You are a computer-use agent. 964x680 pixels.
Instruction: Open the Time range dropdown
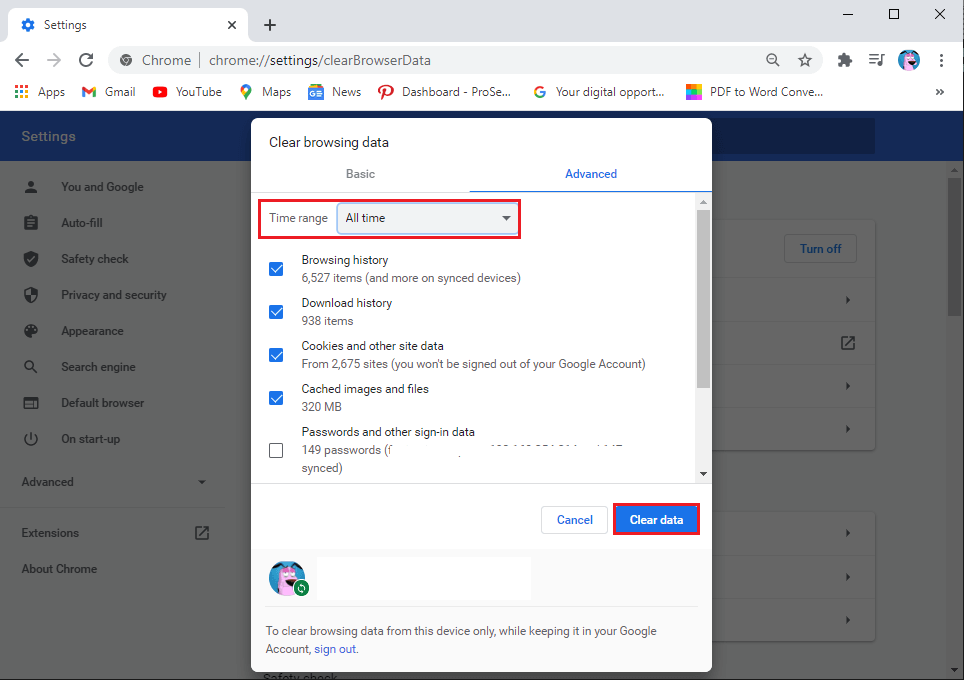[x=427, y=218]
